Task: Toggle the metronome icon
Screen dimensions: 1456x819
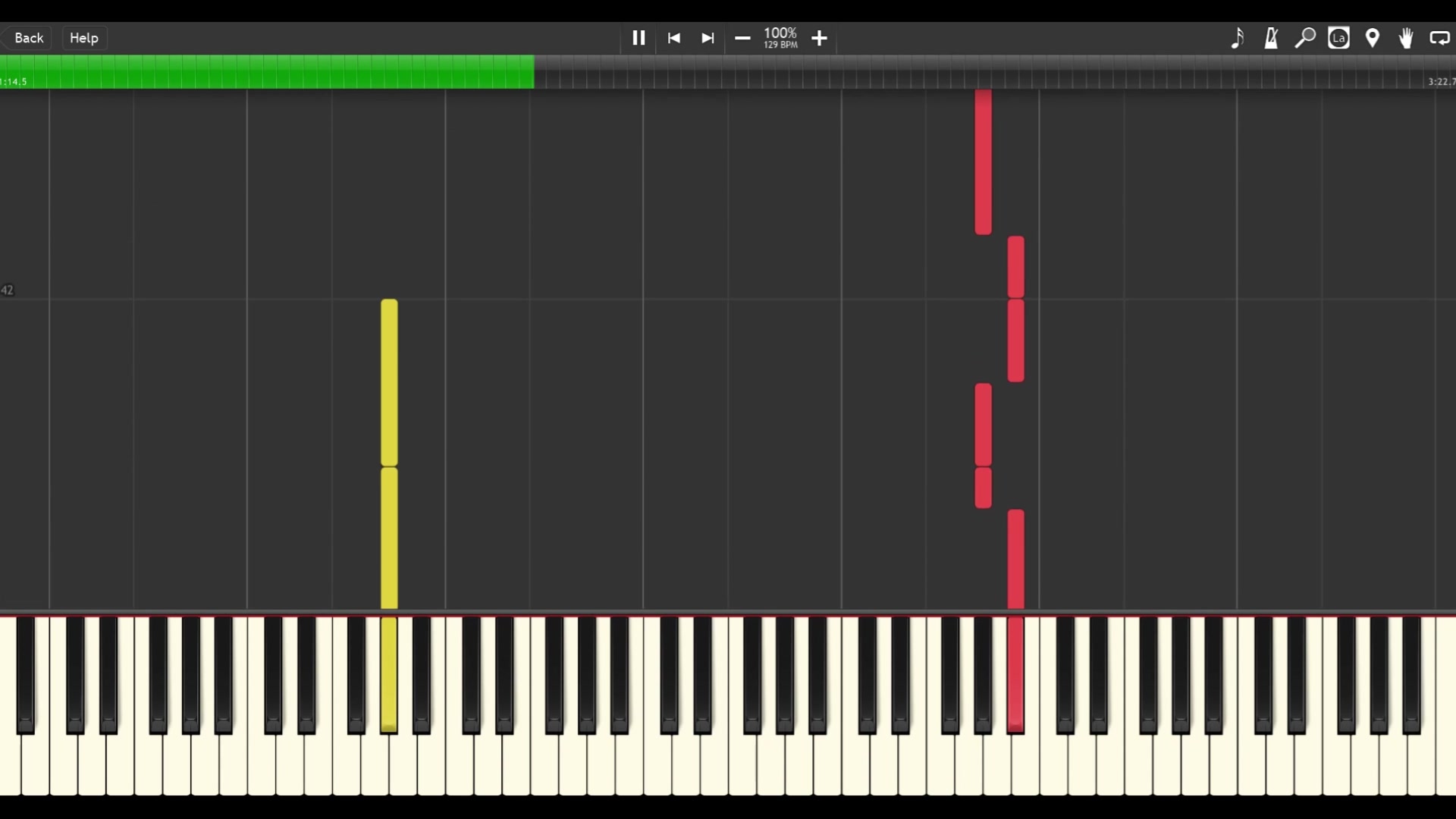Action: pos(1272,38)
